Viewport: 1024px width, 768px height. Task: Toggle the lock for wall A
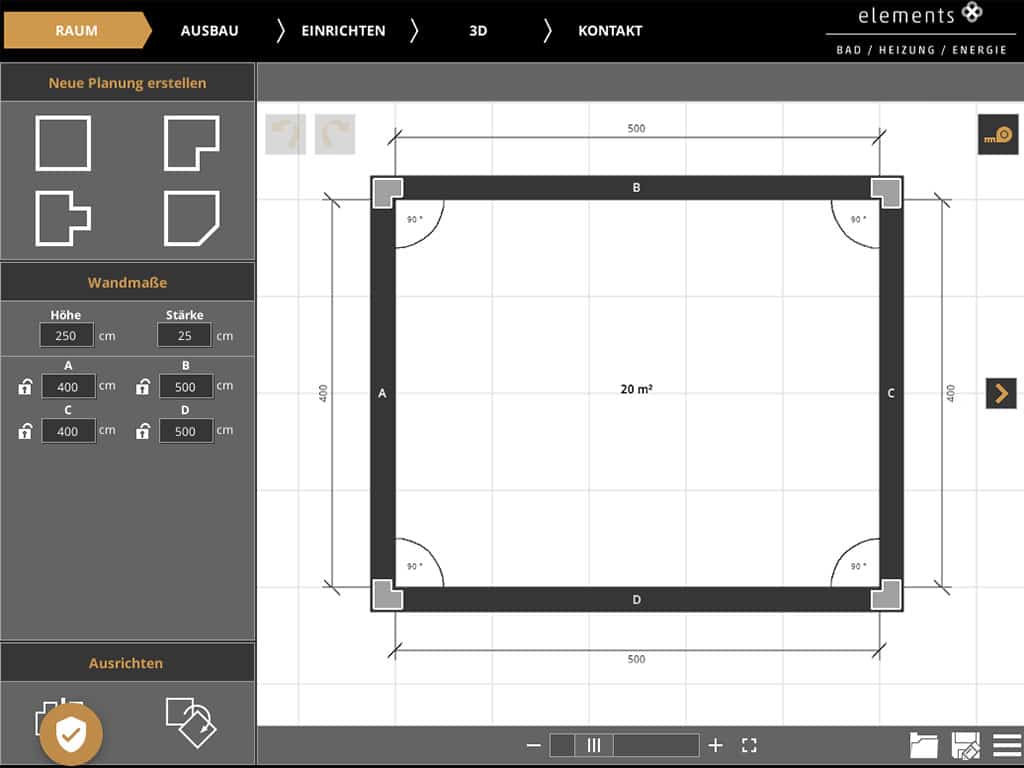[x=26, y=387]
